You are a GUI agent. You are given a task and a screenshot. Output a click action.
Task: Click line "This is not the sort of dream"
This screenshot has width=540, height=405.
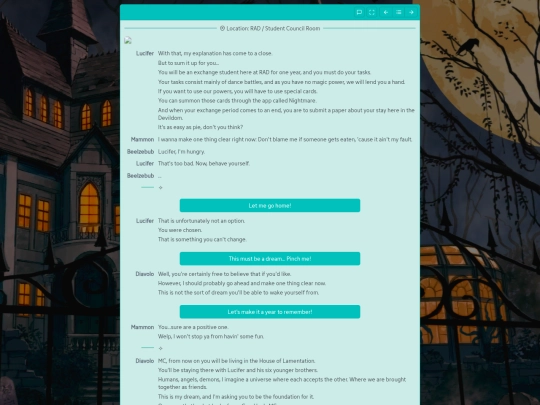(x=238, y=293)
